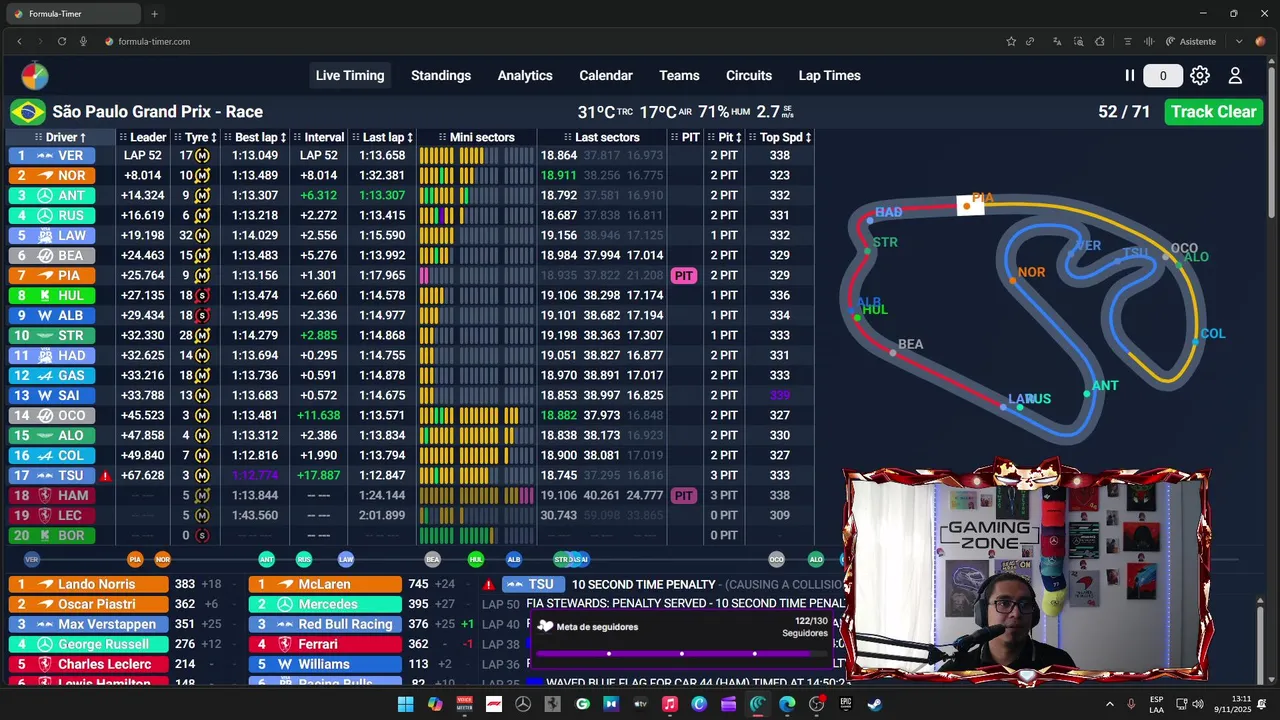Click the Last sectors column header

601,137
